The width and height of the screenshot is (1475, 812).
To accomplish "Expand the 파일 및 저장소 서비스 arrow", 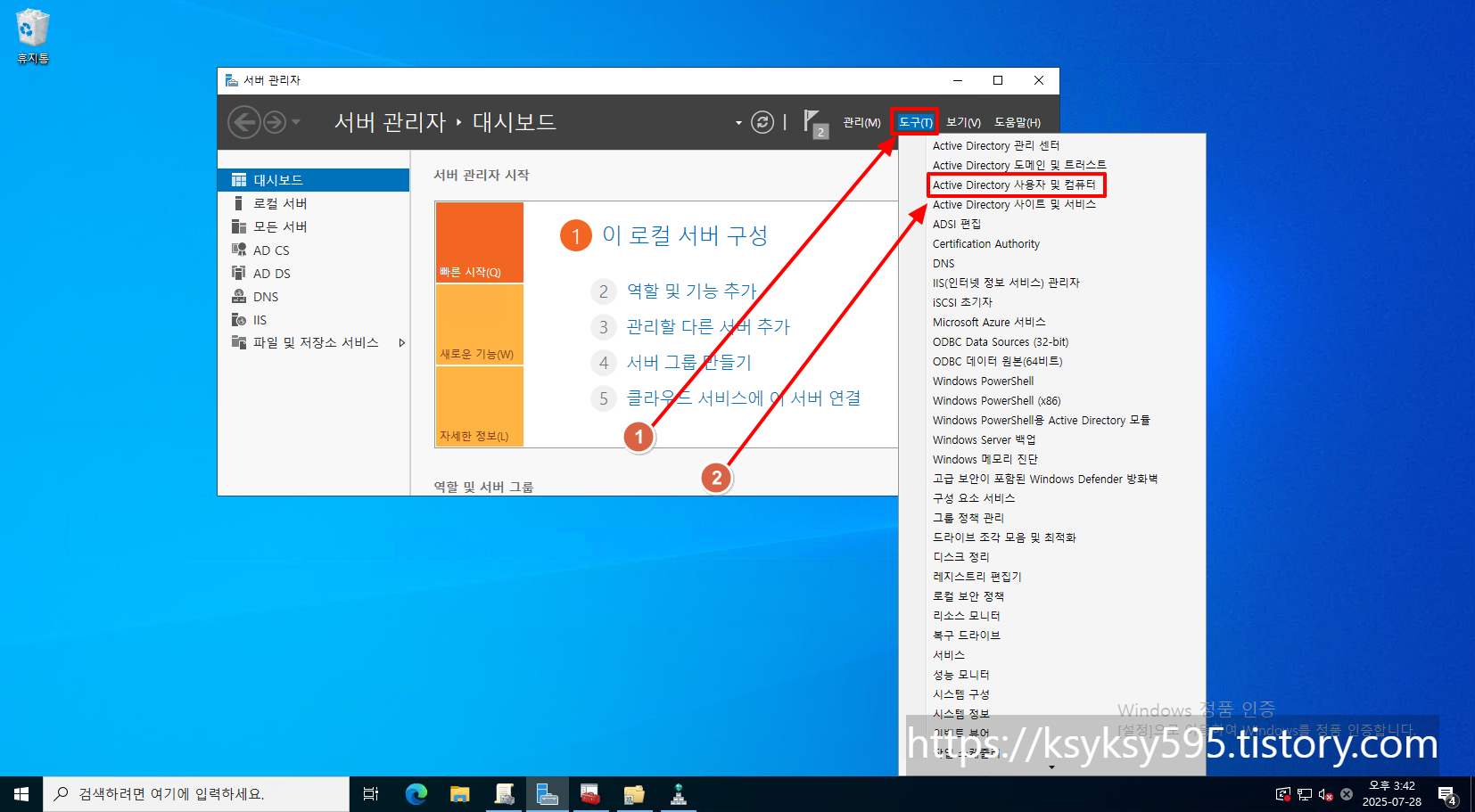I will click(x=401, y=342).
